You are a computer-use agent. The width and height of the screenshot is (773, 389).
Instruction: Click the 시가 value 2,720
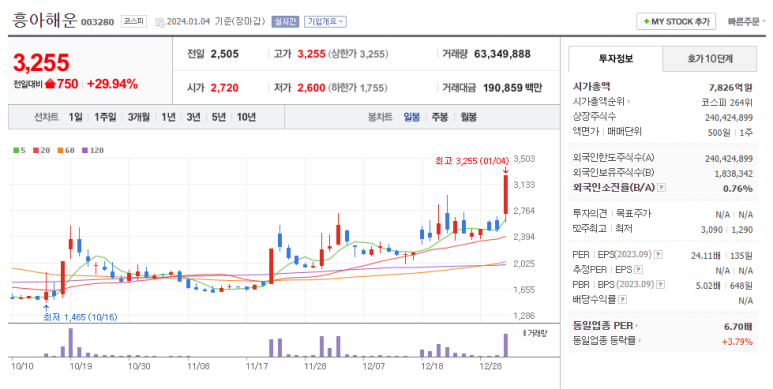pos(225,88)
